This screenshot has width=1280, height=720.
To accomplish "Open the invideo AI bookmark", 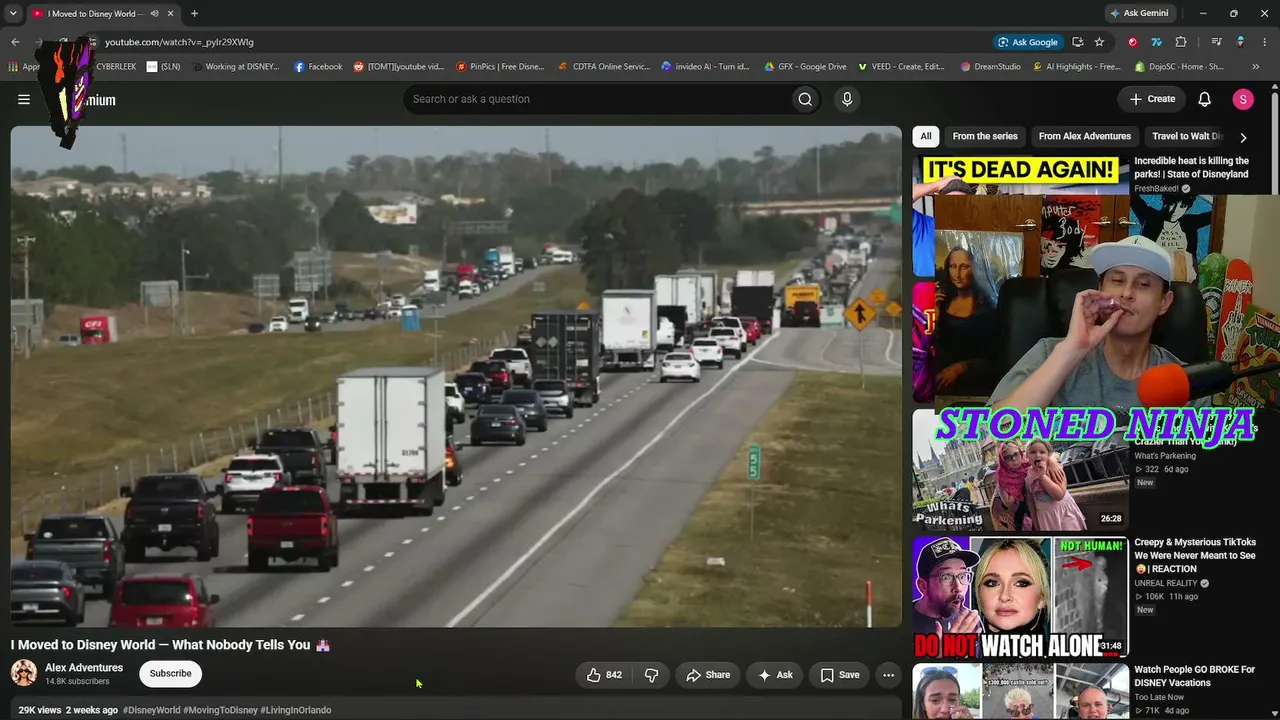I will pyautogui.click(x=705, y=67).
